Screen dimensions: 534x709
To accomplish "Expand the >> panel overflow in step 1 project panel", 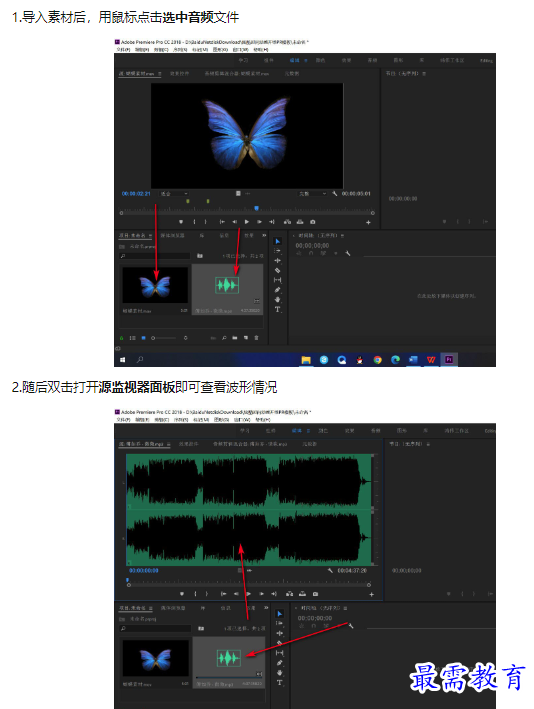I will (x=264, y=235).
